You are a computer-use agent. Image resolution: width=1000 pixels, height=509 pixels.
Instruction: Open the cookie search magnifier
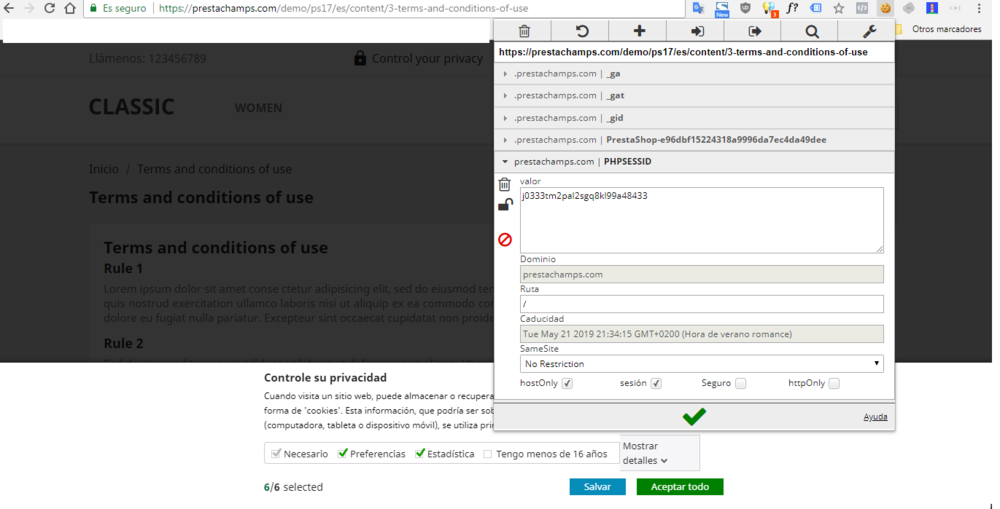coord(811,31)
